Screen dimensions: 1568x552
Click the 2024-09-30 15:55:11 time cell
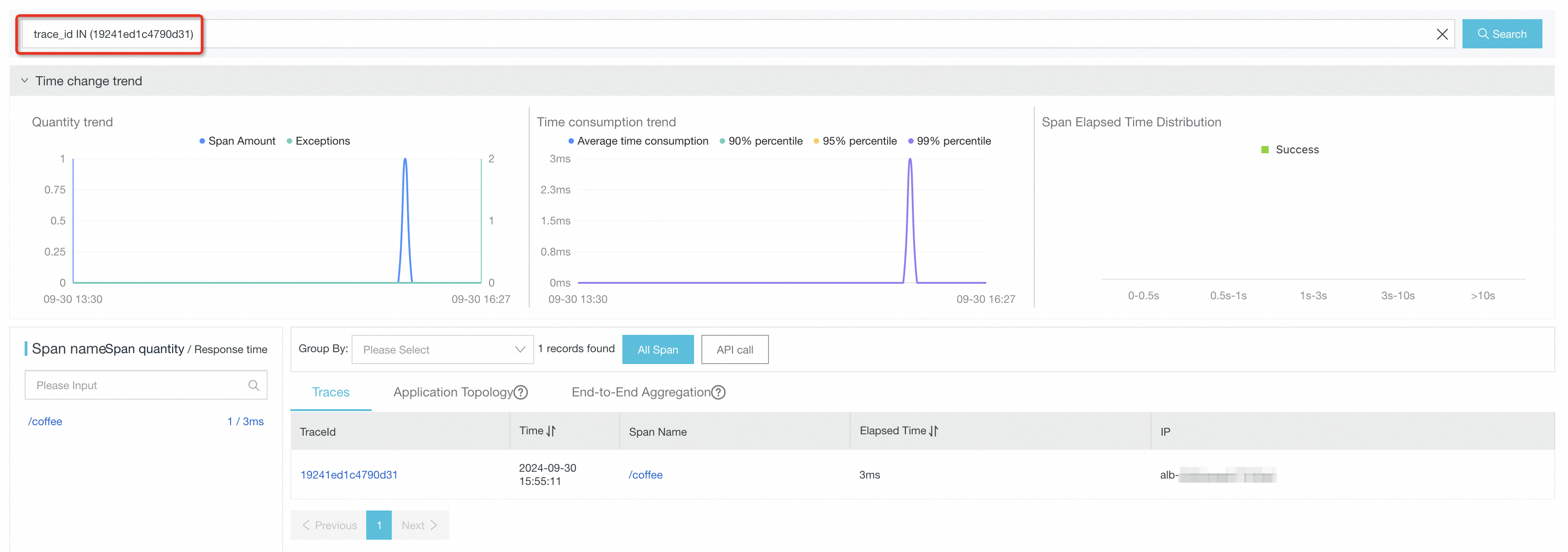pyautogui.click(x=547, y=474)
